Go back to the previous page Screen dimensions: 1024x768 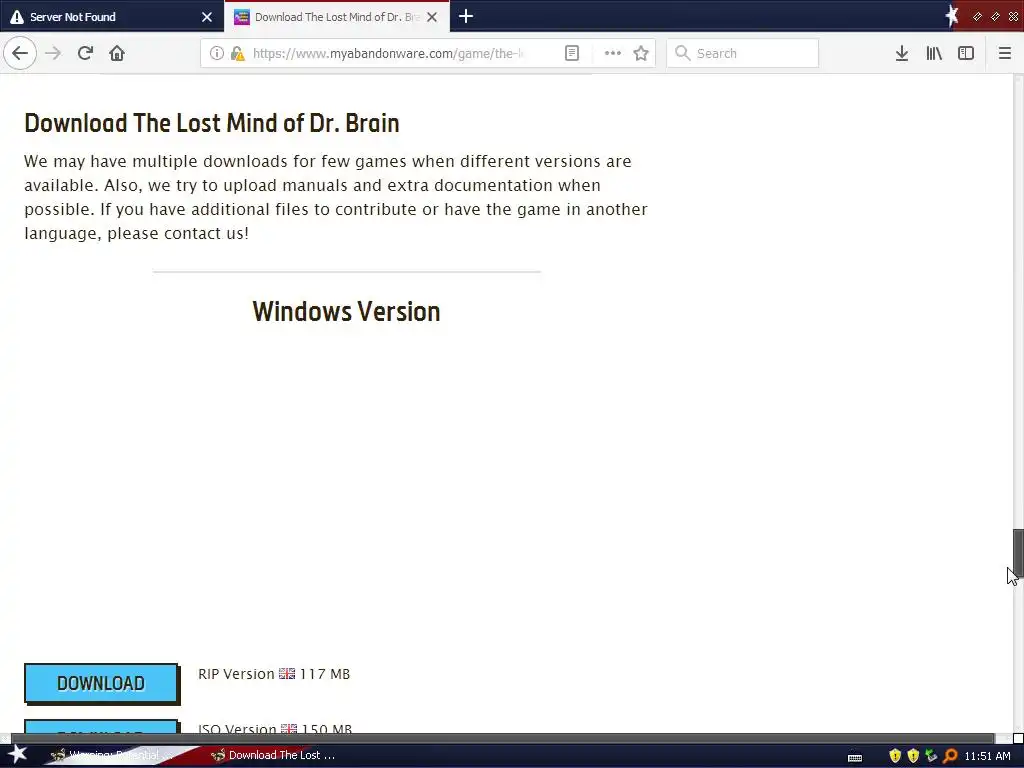coord(20,53)
